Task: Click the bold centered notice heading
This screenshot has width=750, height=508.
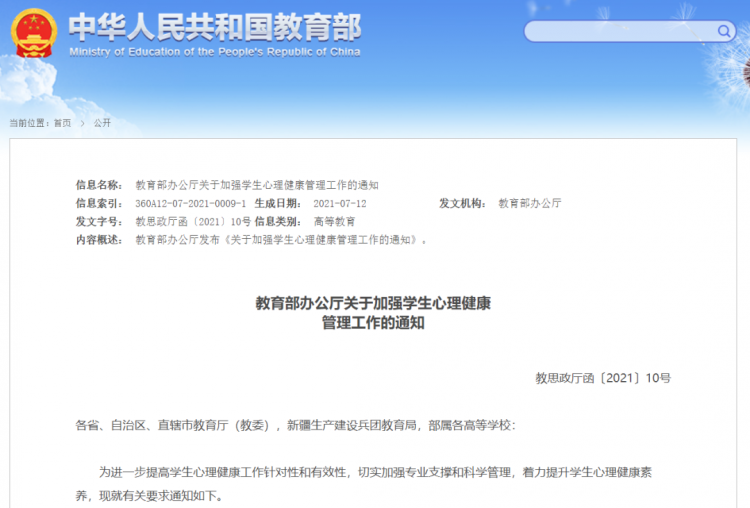Action: [373, 313]
